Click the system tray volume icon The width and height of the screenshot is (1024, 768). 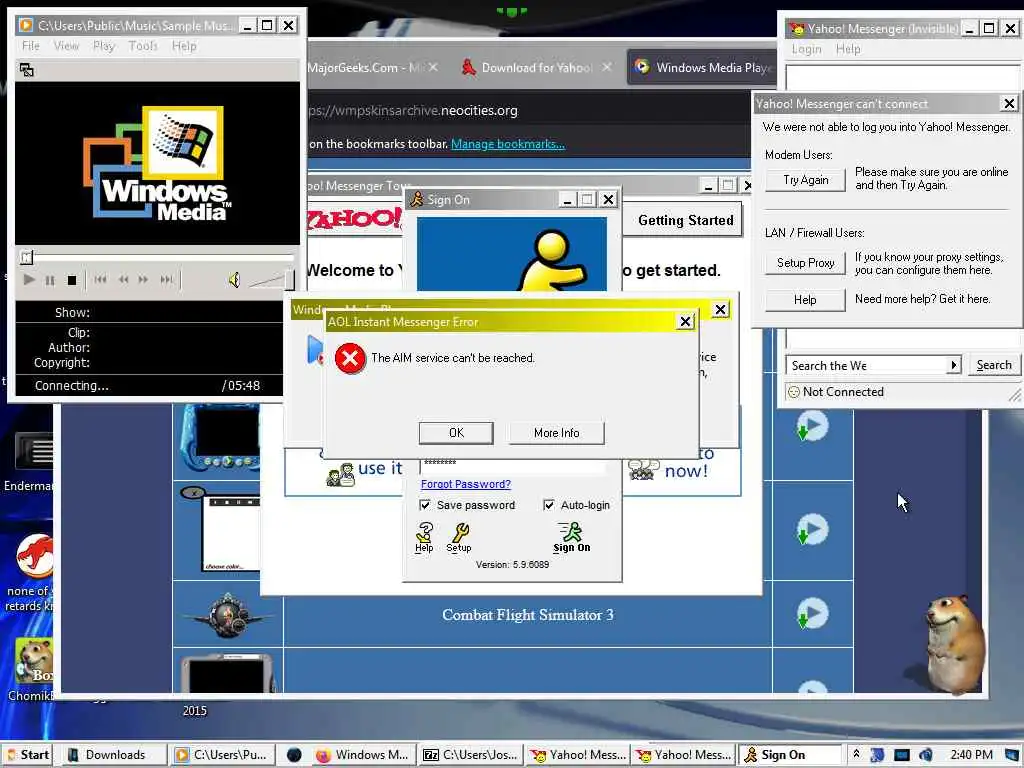[x=925, y=755]
